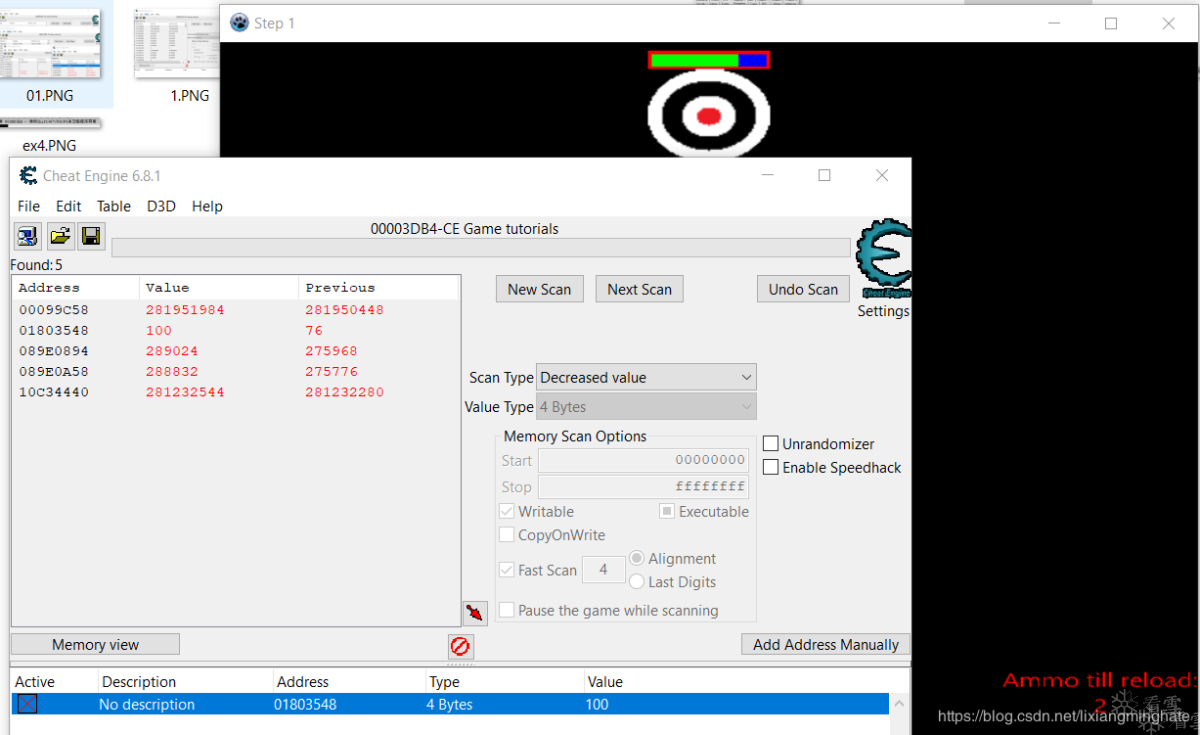Select result row address 00099C58
The height and width of the screenshot is (735, 1200).
[x=236, y=310]
